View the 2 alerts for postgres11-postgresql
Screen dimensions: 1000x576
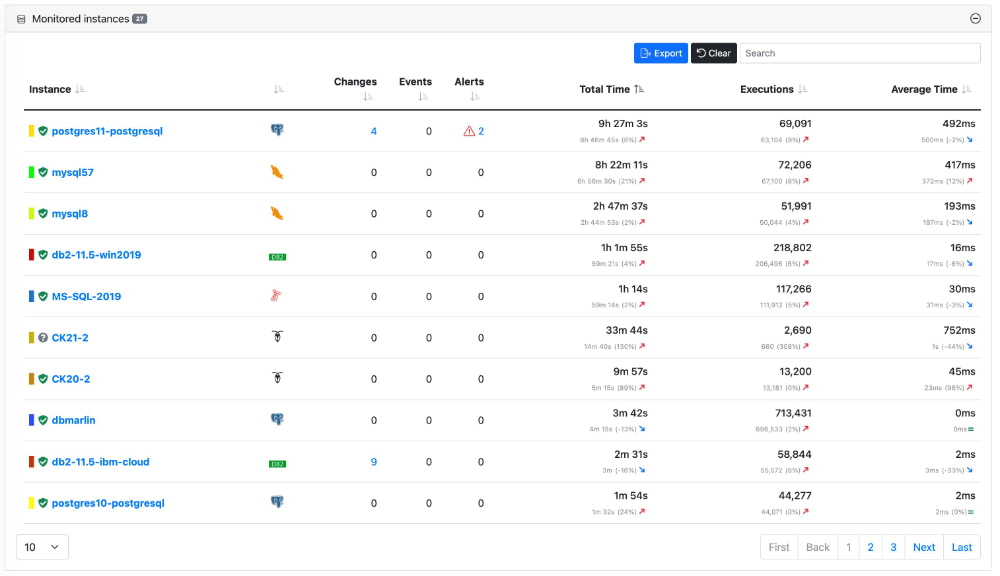(481, 131)
